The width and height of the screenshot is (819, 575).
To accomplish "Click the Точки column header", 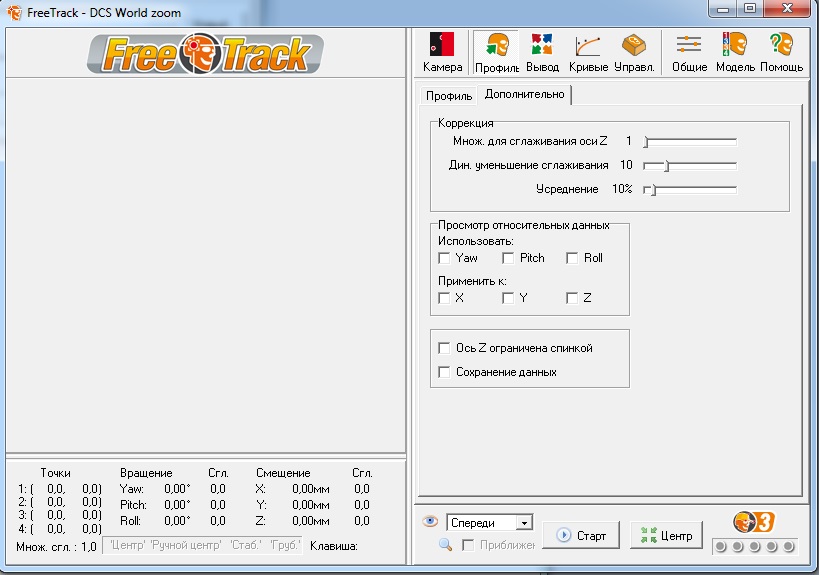I will pos(55,473).
